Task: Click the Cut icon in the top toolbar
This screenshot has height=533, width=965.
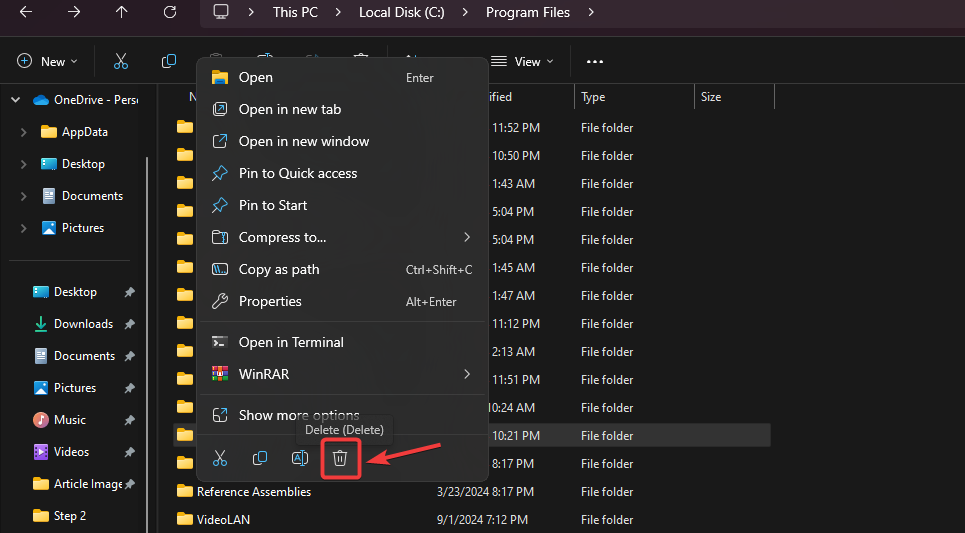Action: (x=121, y=62)
